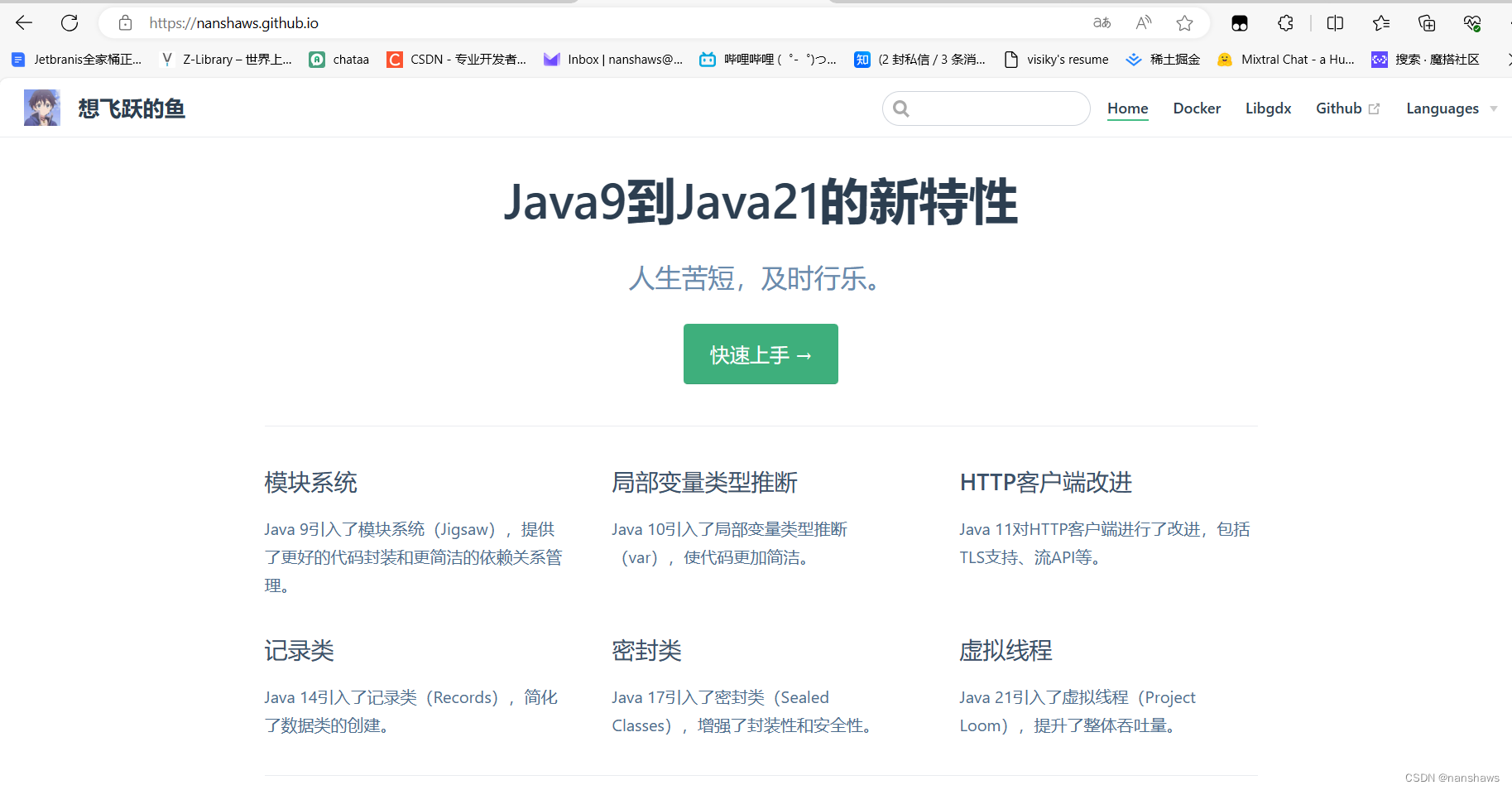Click the site avatar logo next to 想飞跃的鱼
This screenshot has width=1512, height=790.
pyautogui.click(x=41, y=108)
